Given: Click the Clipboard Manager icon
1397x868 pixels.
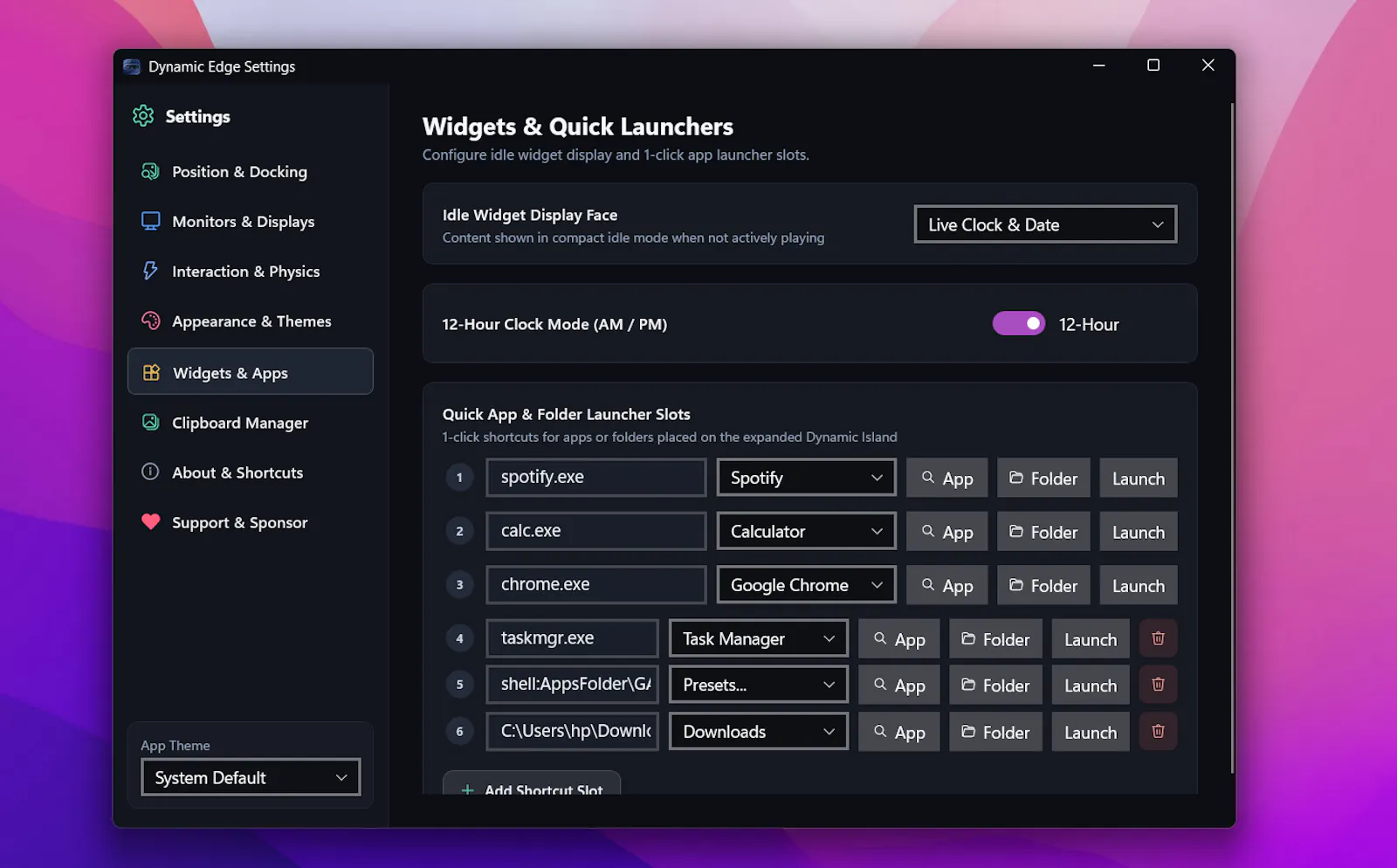Looking at the screenshot, I should (x=150, y=422).
